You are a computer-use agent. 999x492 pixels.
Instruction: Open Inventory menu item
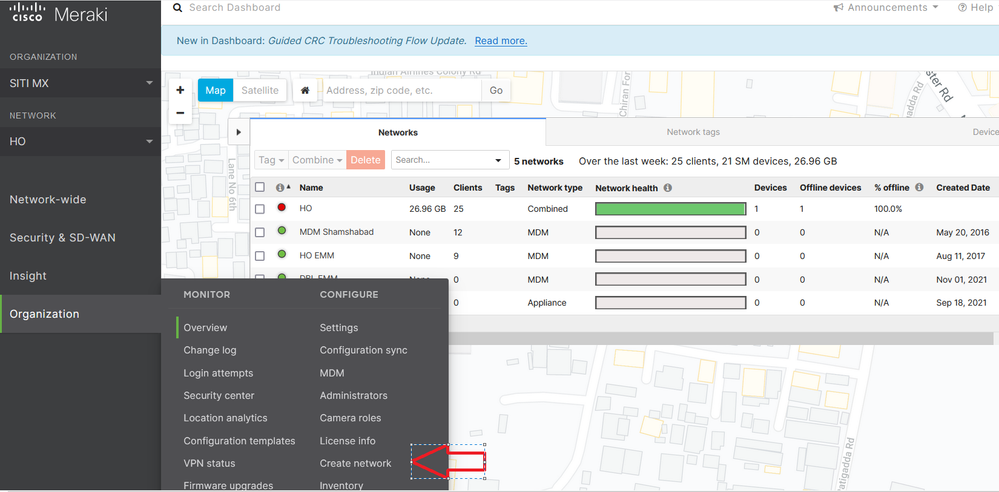[x=341, y=485]
